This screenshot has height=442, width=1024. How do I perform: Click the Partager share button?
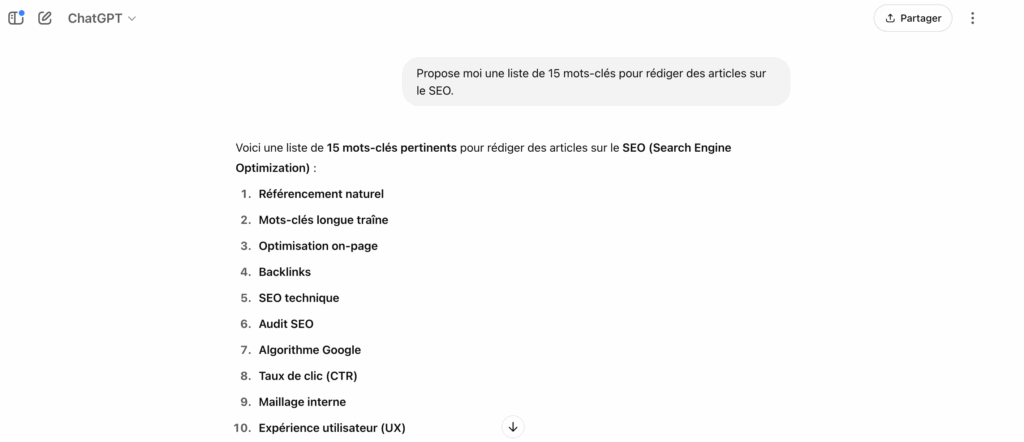[913, 18]
